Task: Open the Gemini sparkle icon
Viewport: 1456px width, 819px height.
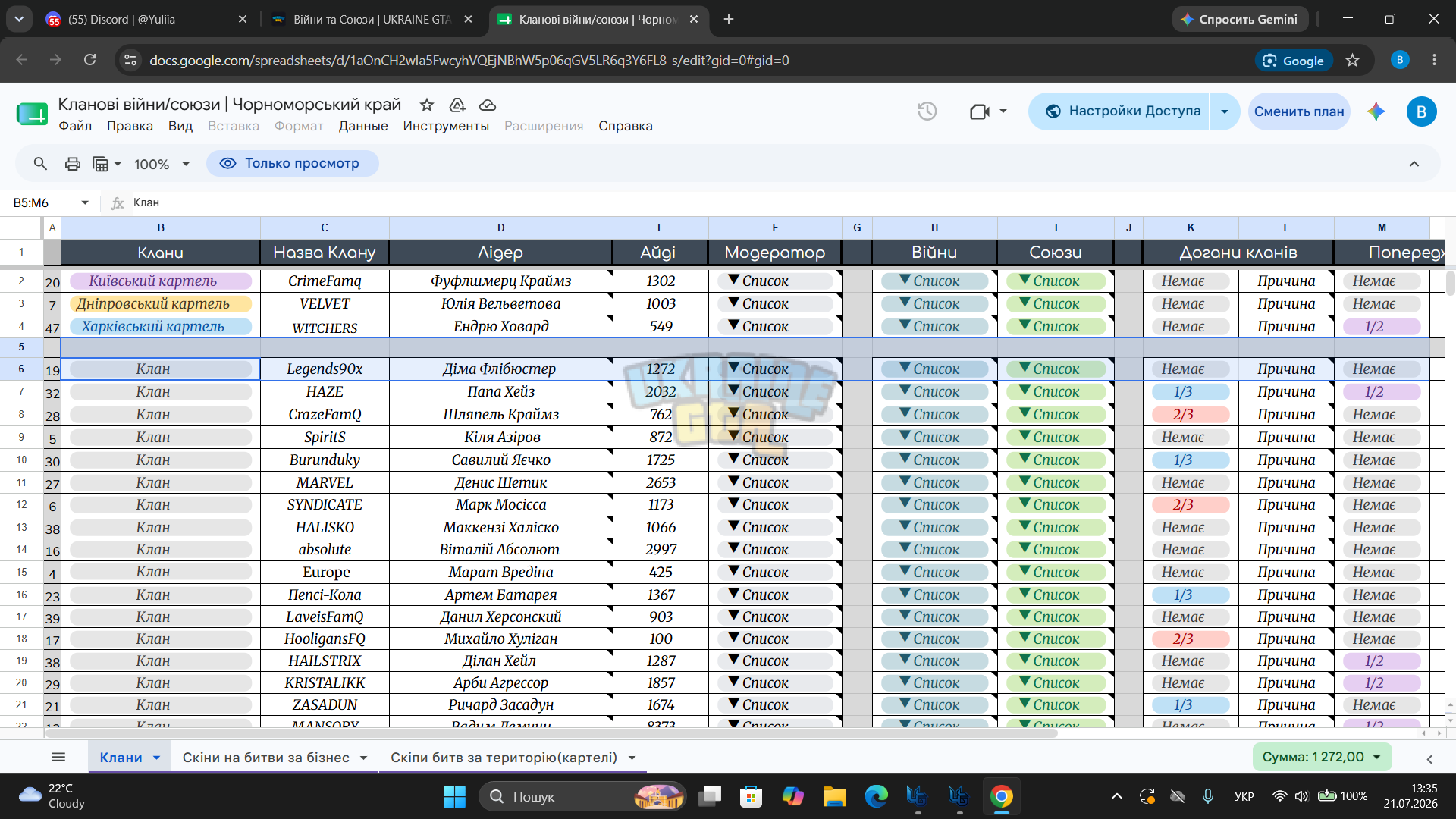Action: coord(1376,111)
